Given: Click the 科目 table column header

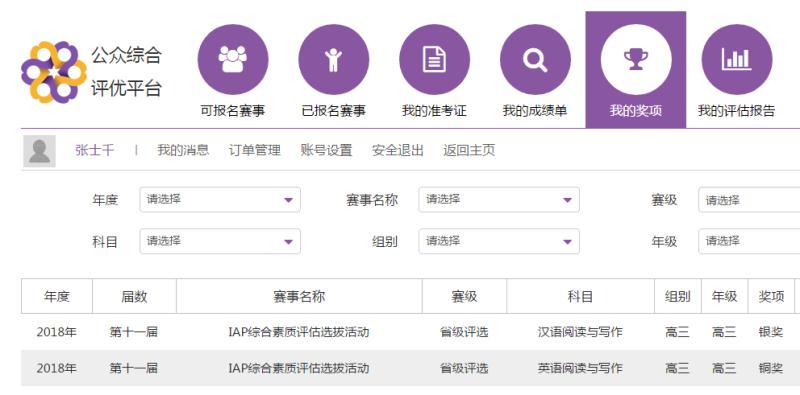Looking at the screenshot, I should click(581, 297).
